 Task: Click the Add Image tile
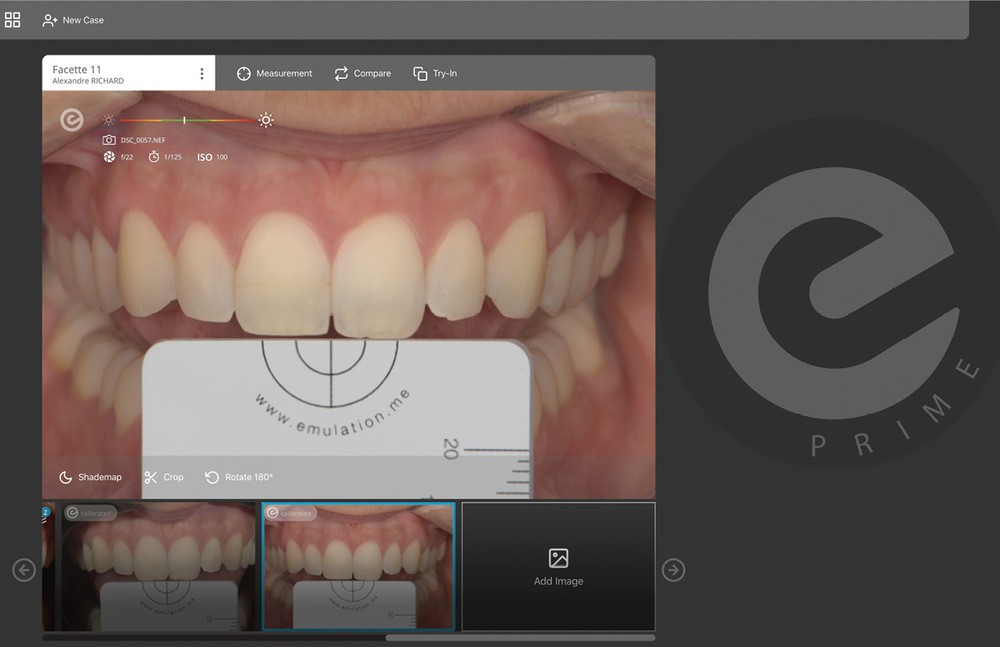(558, 566)
